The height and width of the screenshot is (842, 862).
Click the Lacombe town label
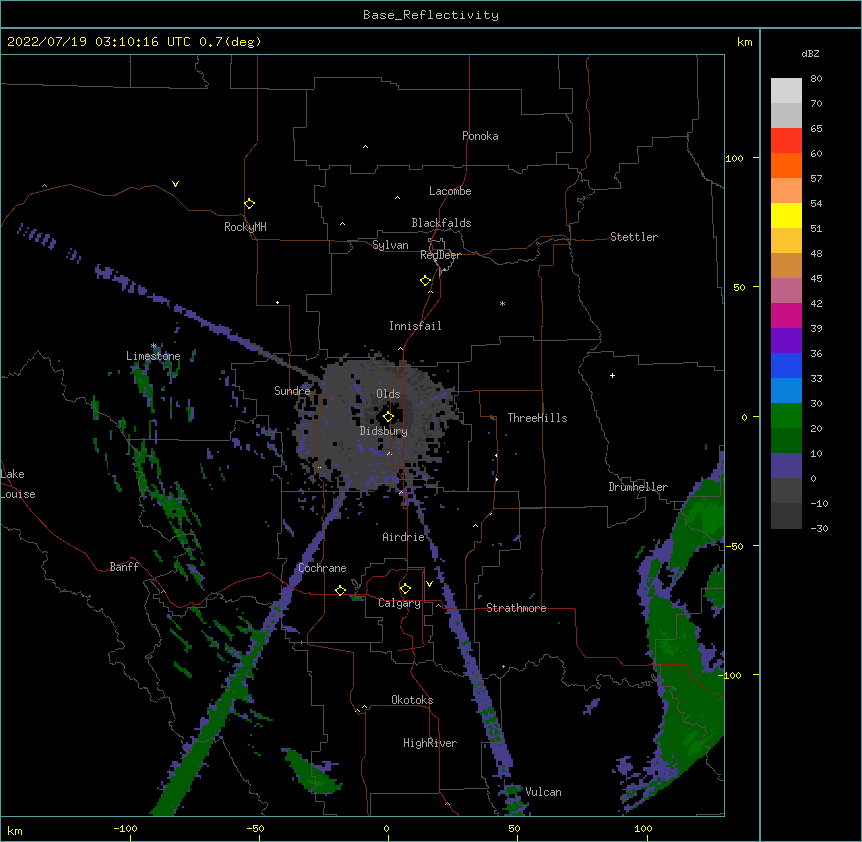pyautogui.click(x=450, y=191)
